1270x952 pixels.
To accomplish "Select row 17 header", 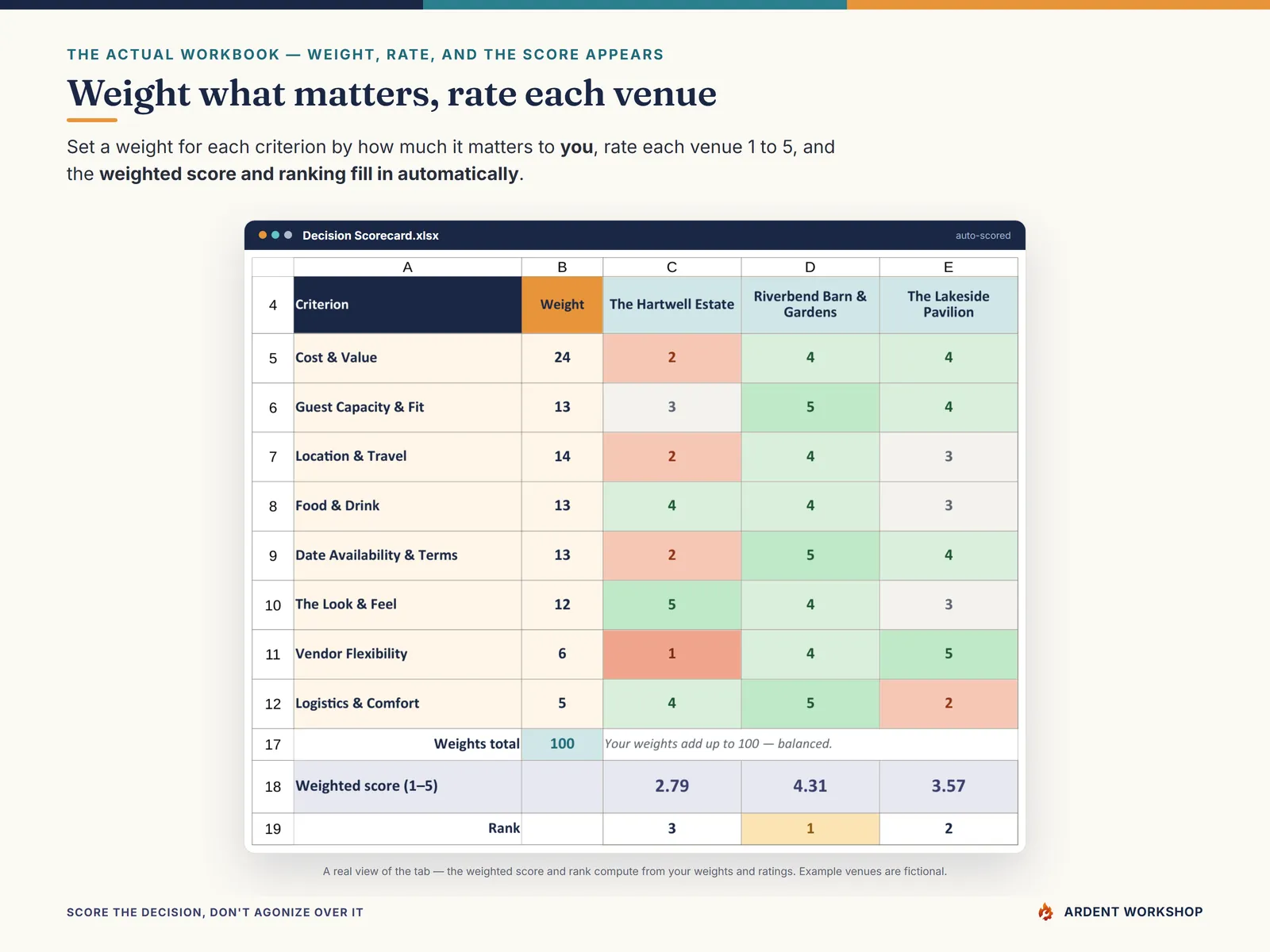I will coord(273,744).
